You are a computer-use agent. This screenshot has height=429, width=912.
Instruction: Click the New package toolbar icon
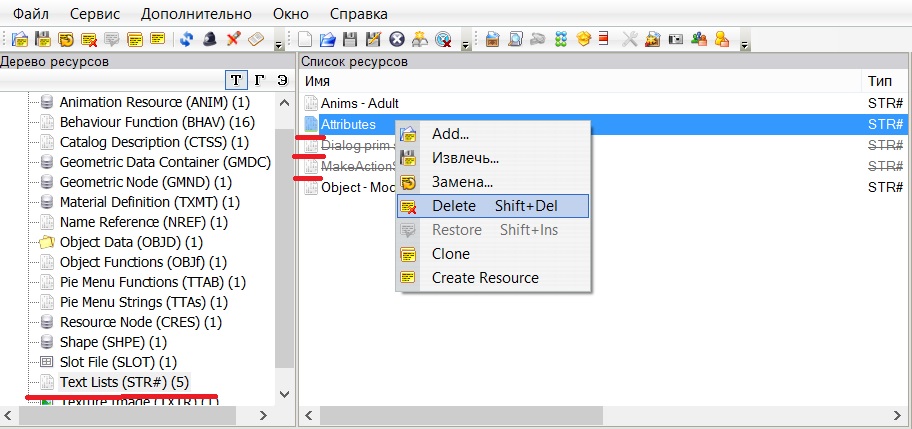tap(307, 40)
